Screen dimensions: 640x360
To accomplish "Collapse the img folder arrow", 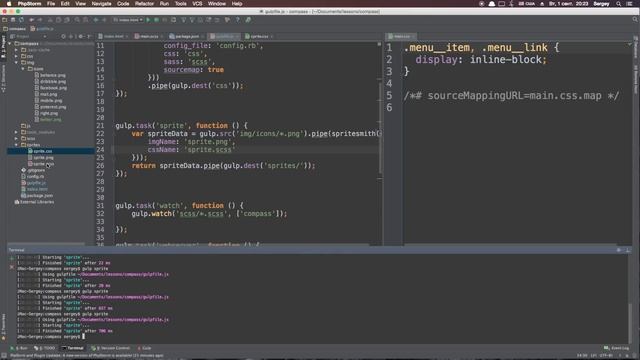I will click(x=16, y=62).
